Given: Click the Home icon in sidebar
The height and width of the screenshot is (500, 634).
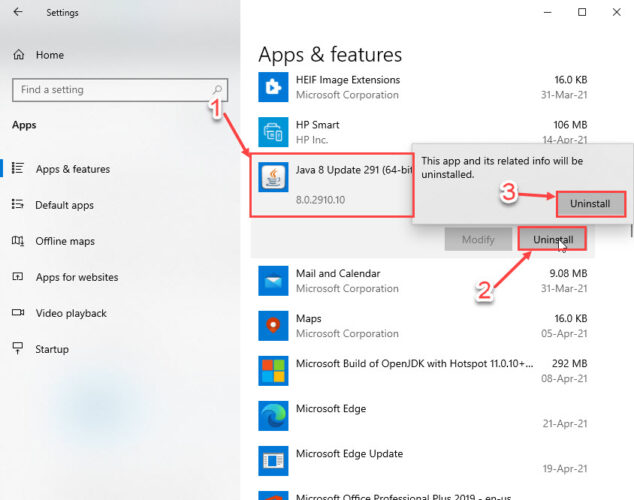Looking at the screenshot, I should point(18,56).
